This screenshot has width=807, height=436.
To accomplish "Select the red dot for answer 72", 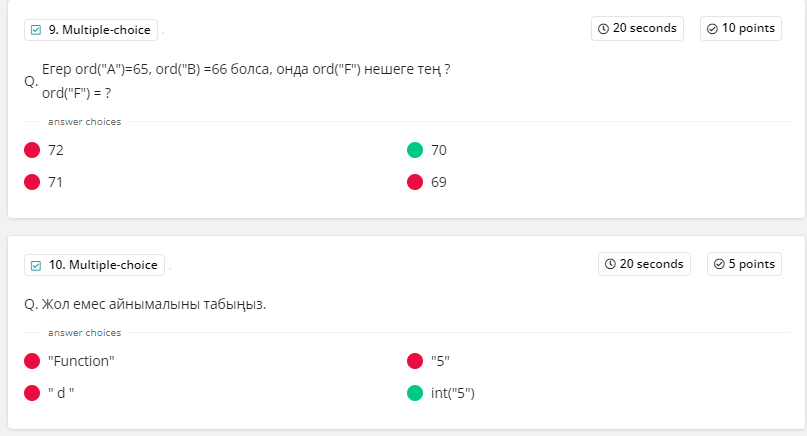I will pos(32,150).
